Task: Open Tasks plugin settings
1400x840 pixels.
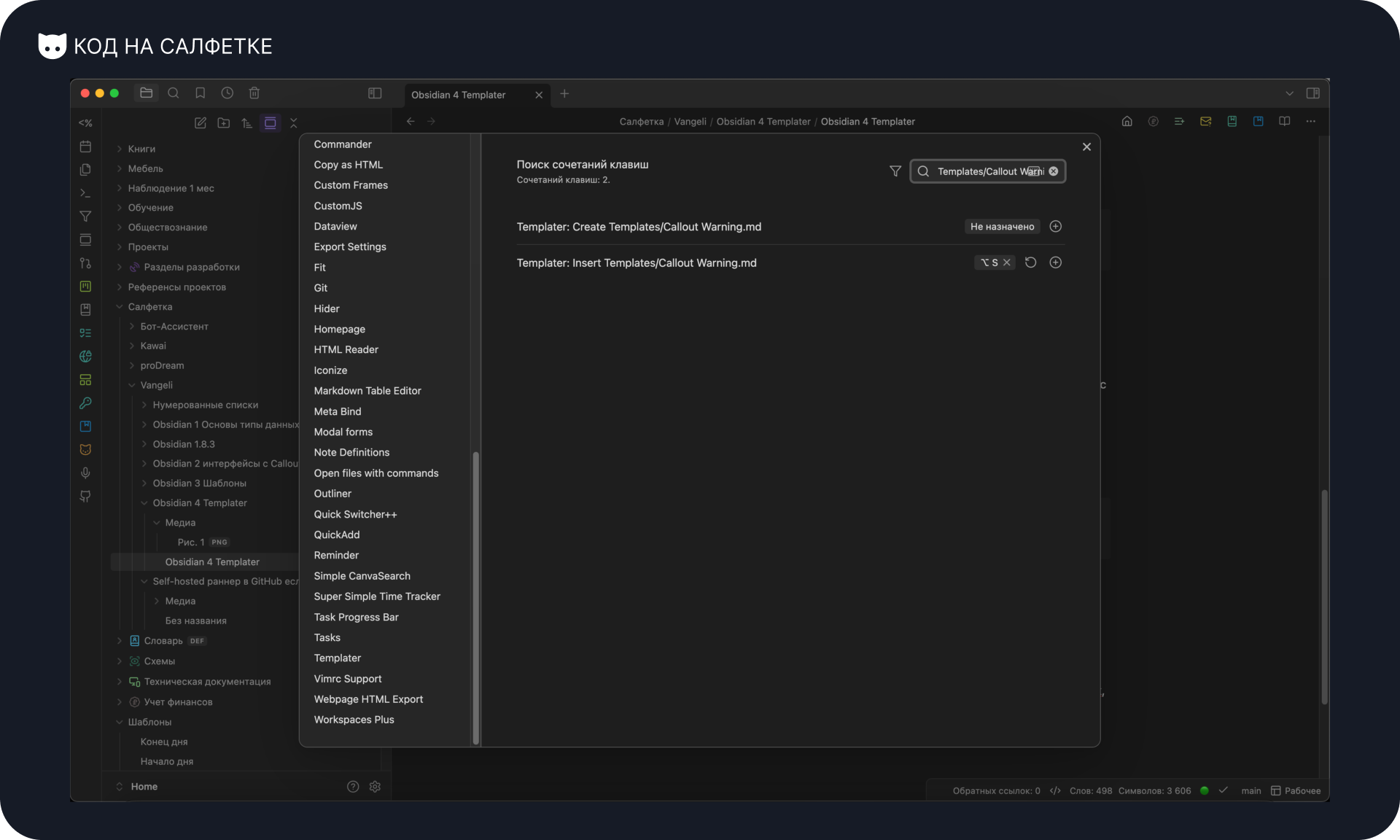Action: pyautogui.click(x=327, y=637)
